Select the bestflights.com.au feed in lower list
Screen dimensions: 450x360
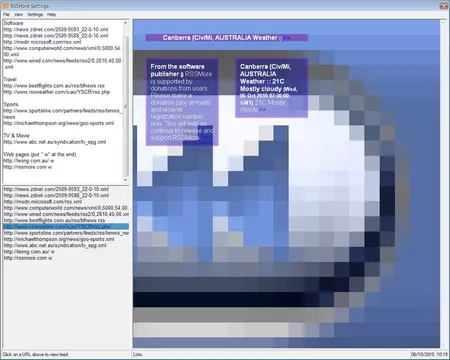coord(54,220)
